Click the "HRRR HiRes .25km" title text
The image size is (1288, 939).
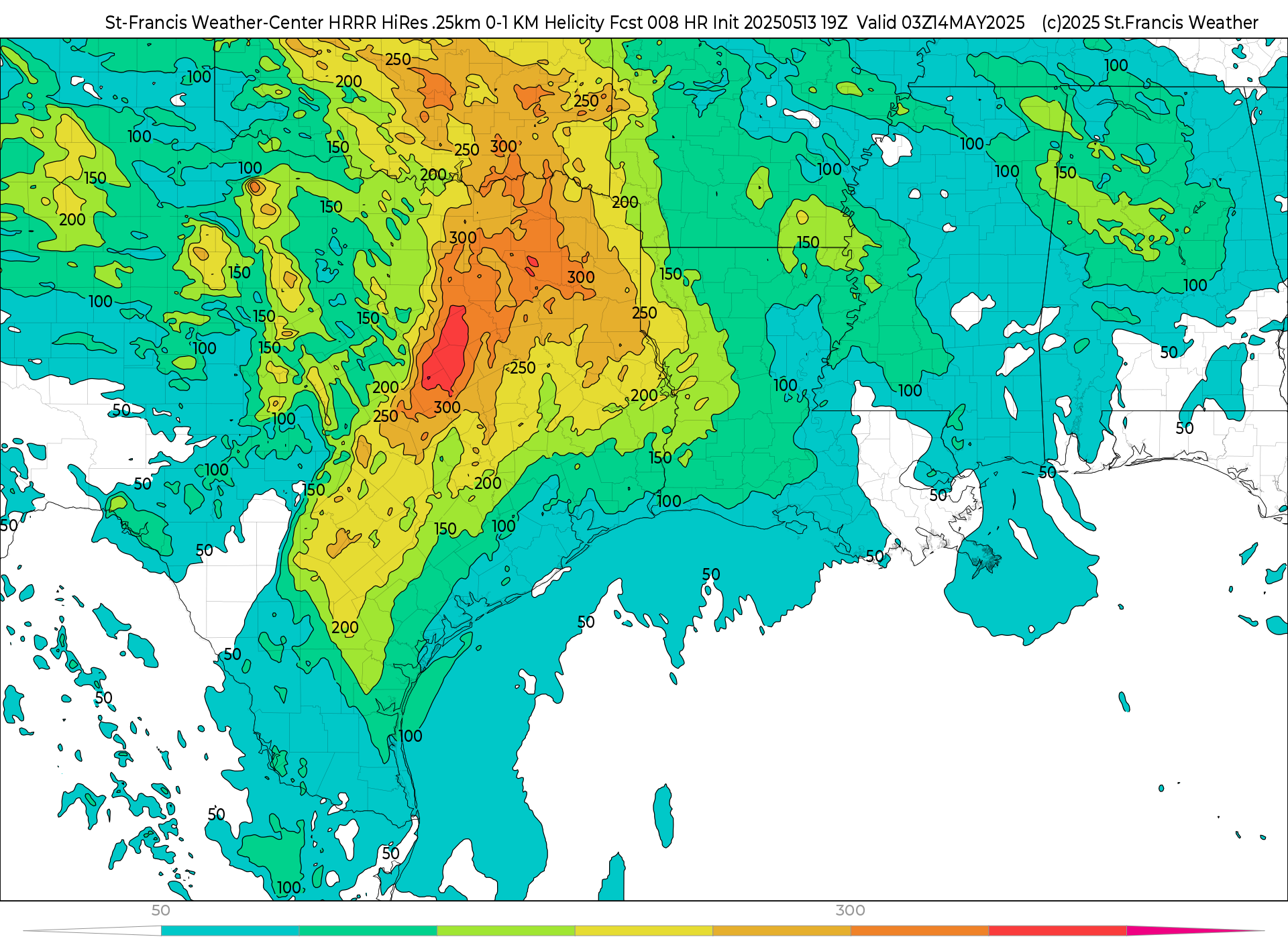(x=405, y=23)
